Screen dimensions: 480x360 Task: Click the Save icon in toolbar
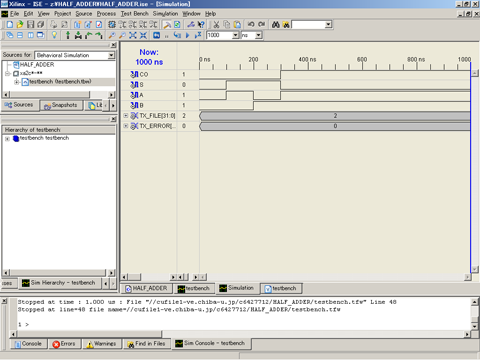click(x=30, y=24)
